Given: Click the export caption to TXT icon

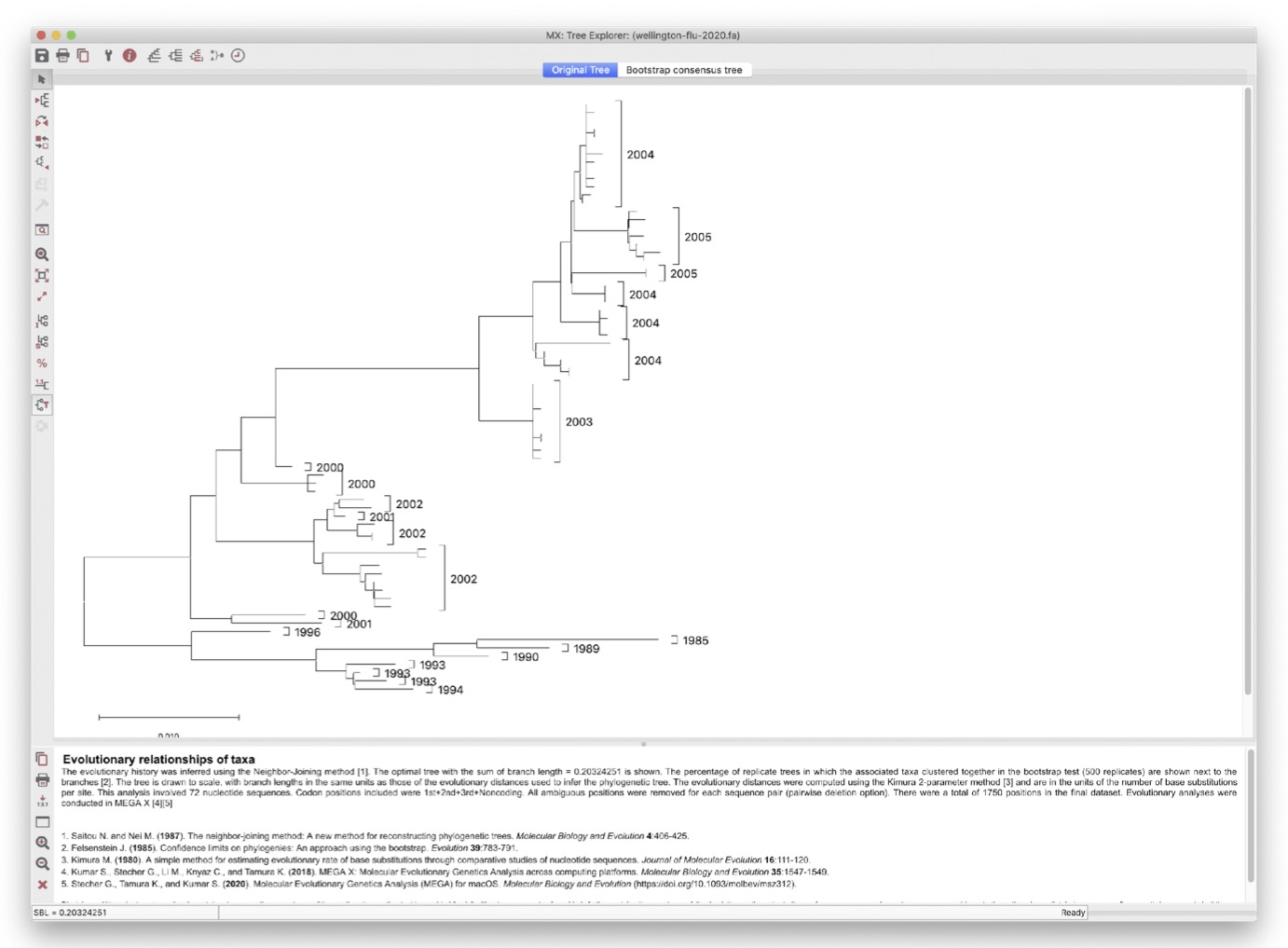Looking at the screenshot, I should (42, 801).
